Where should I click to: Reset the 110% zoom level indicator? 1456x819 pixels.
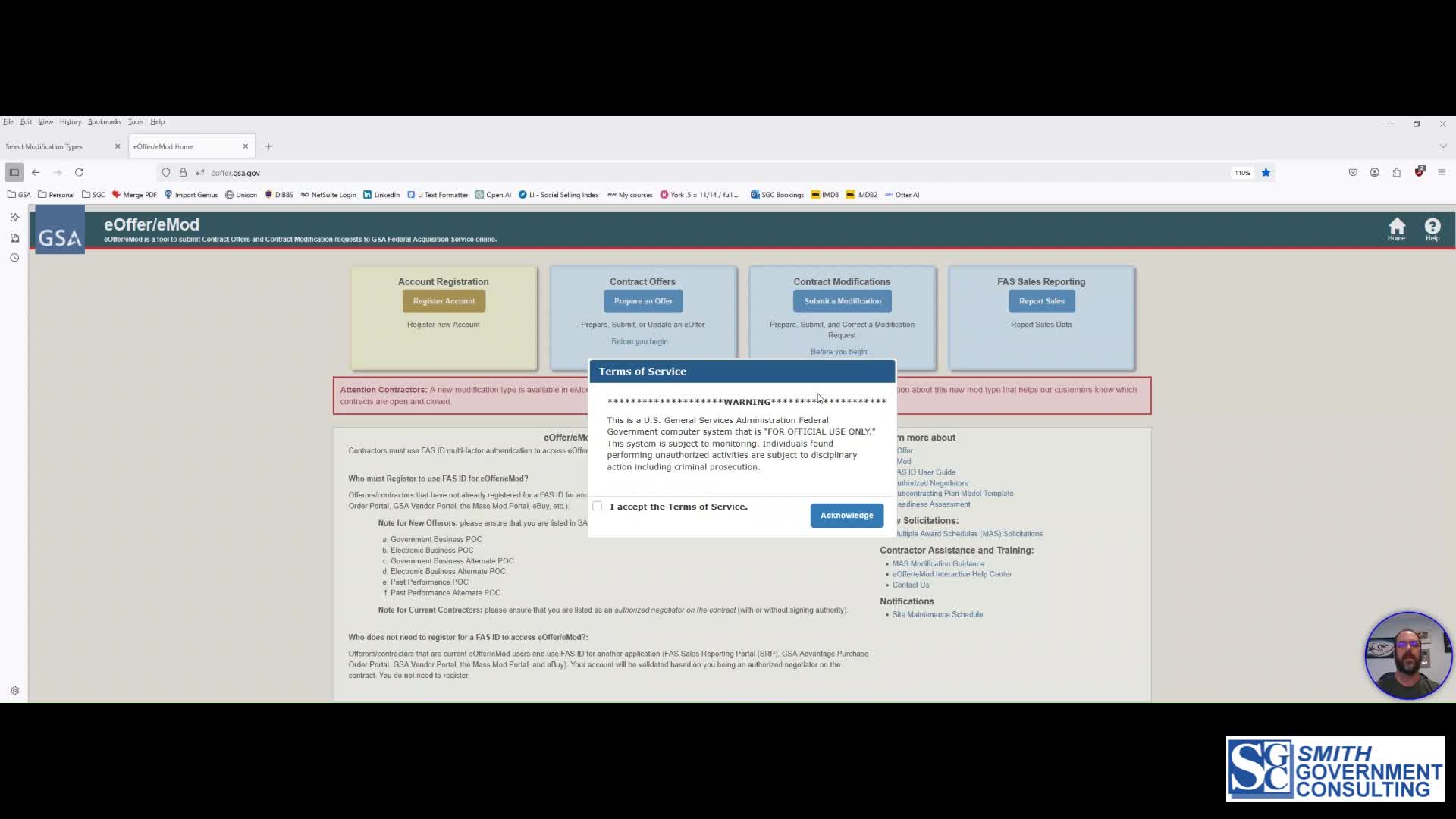[x=1242, y=173]
